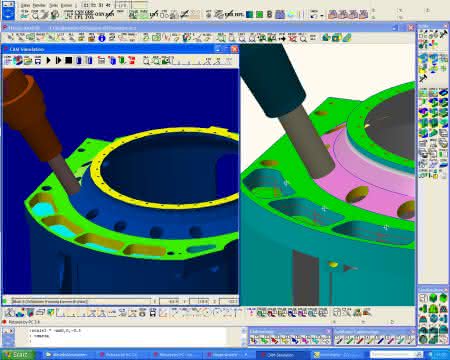Click the teal feather icon at document toolbar end
The image size is (450, 360).
pyautogui.click(x=347, y=38)
